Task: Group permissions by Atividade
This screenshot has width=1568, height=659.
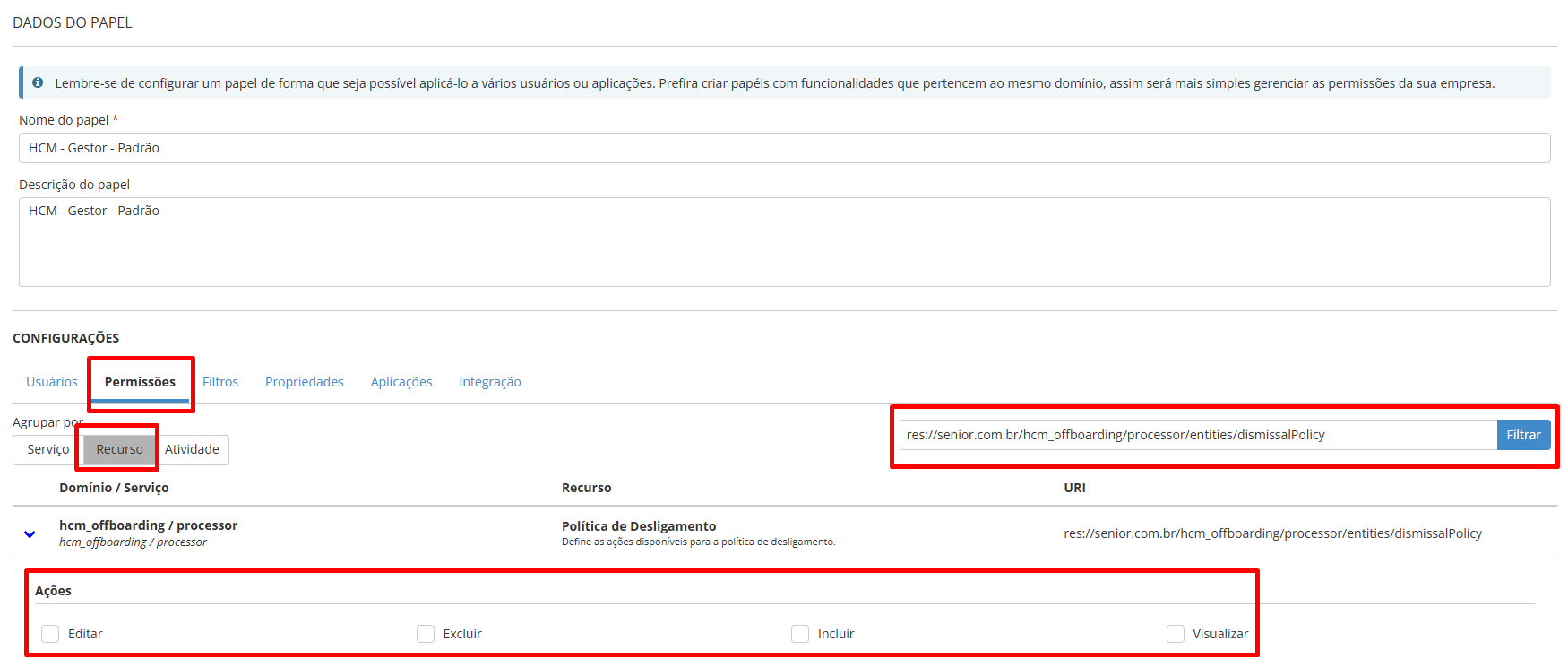Action: [x=192, y=449]
